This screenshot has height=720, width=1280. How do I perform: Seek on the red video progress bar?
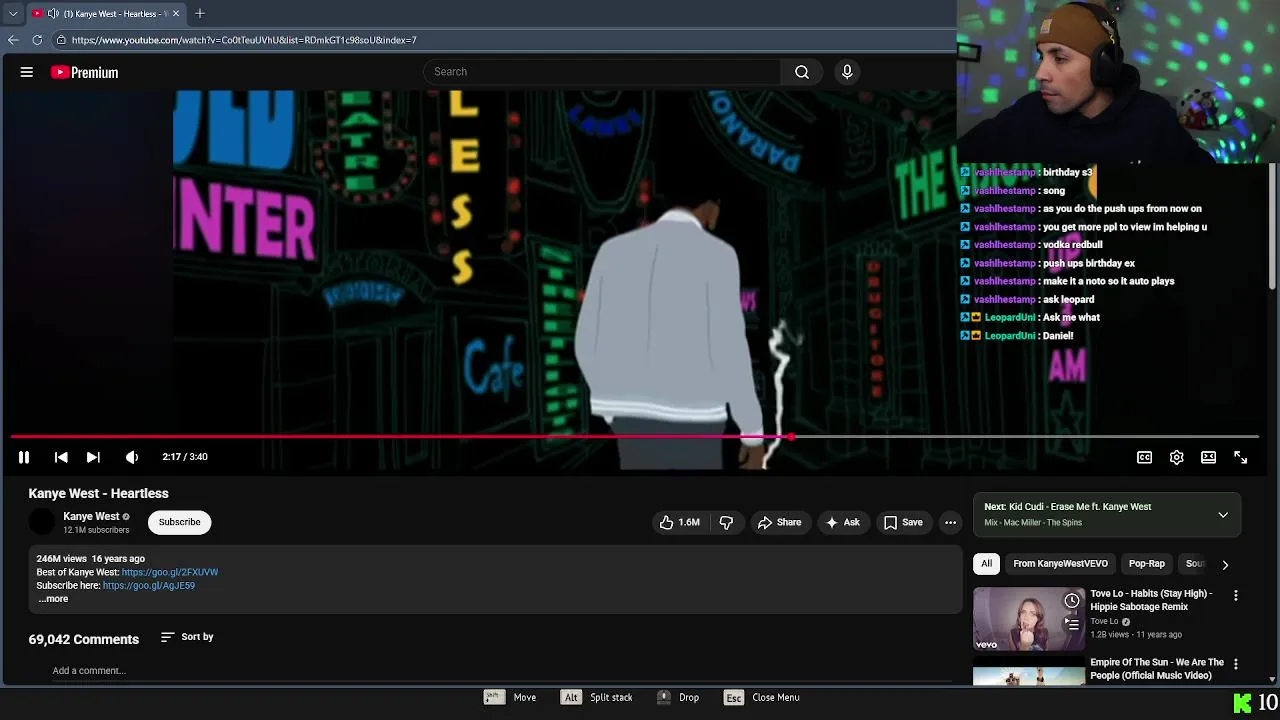(634, 437)
